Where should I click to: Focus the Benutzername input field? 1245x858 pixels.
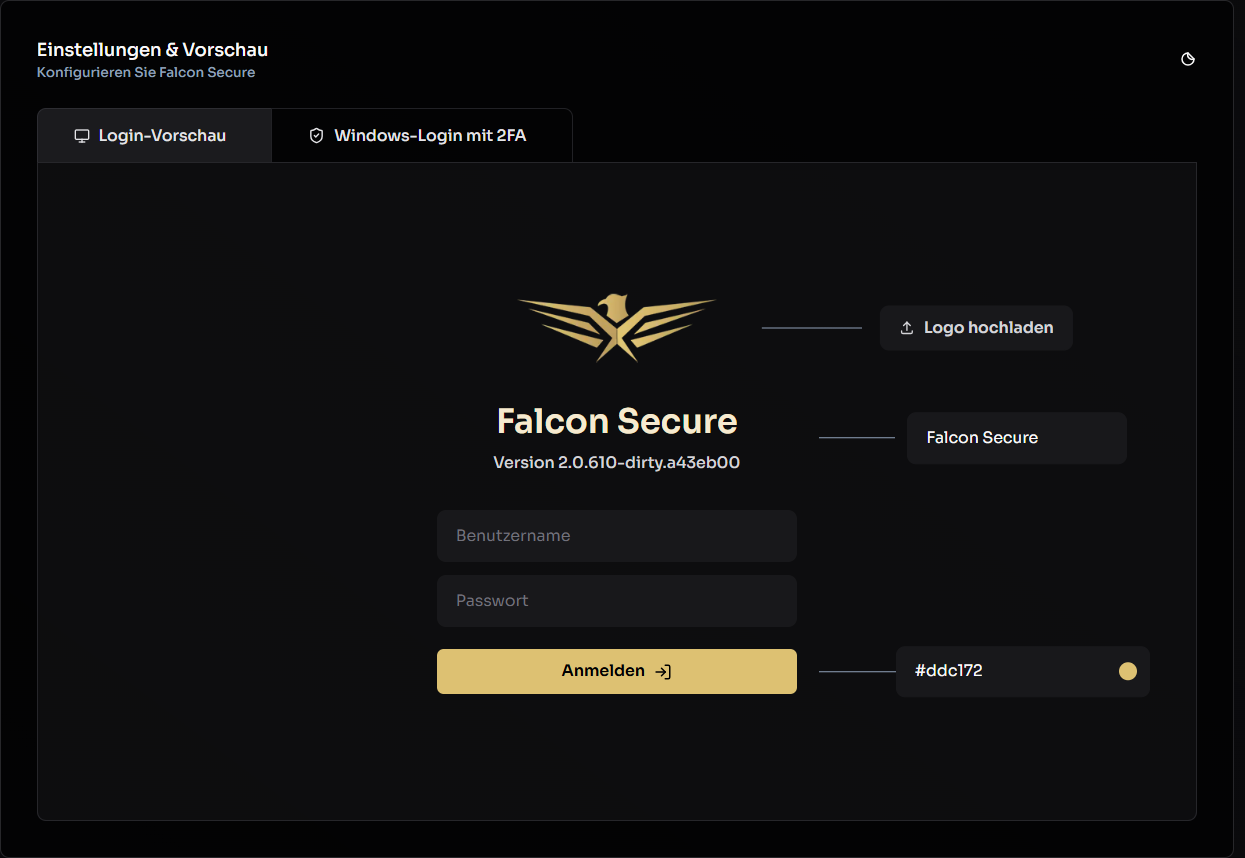(x=617, y=536)
